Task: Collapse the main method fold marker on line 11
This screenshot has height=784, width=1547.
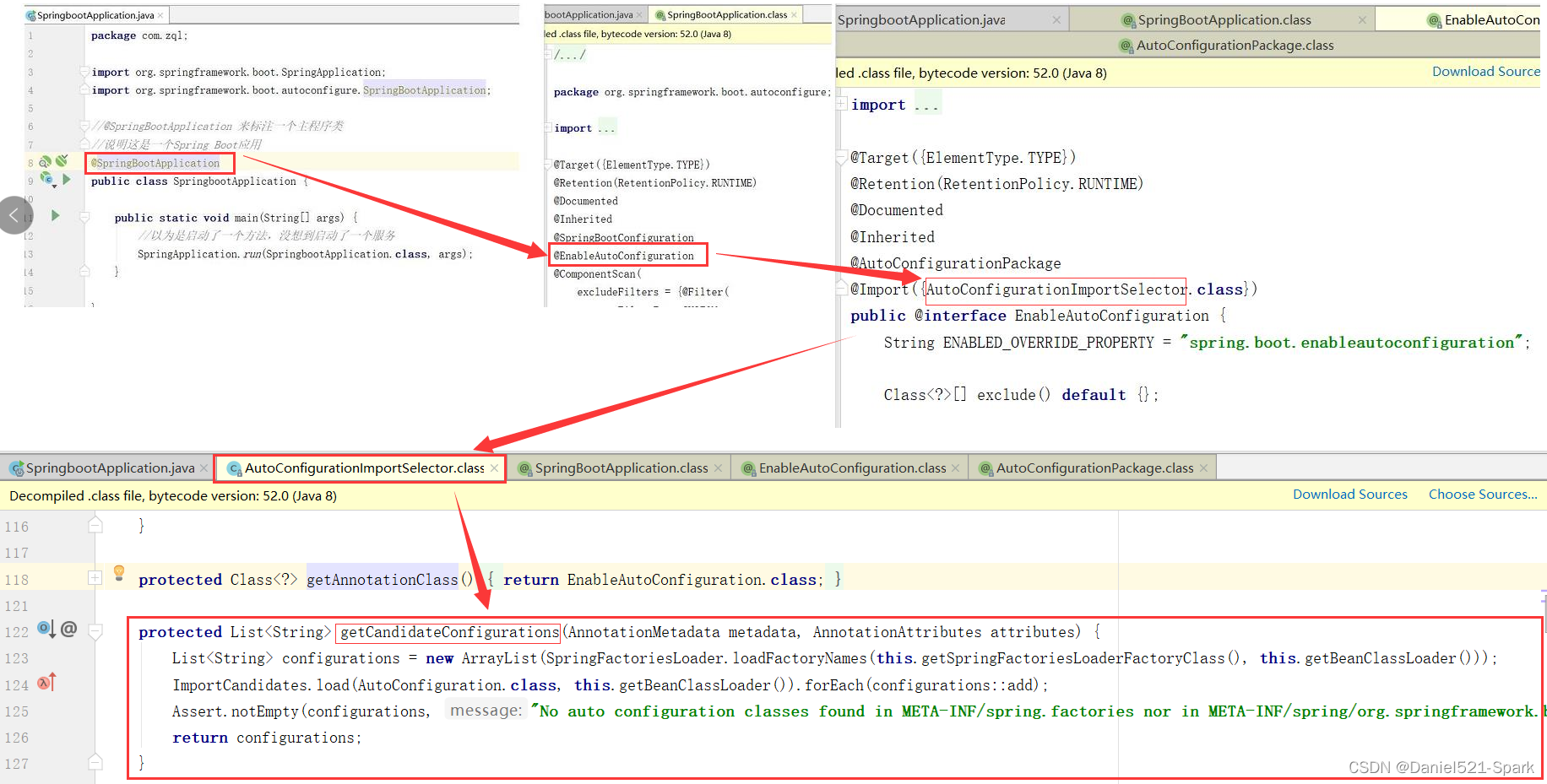Action: (84, 217)
